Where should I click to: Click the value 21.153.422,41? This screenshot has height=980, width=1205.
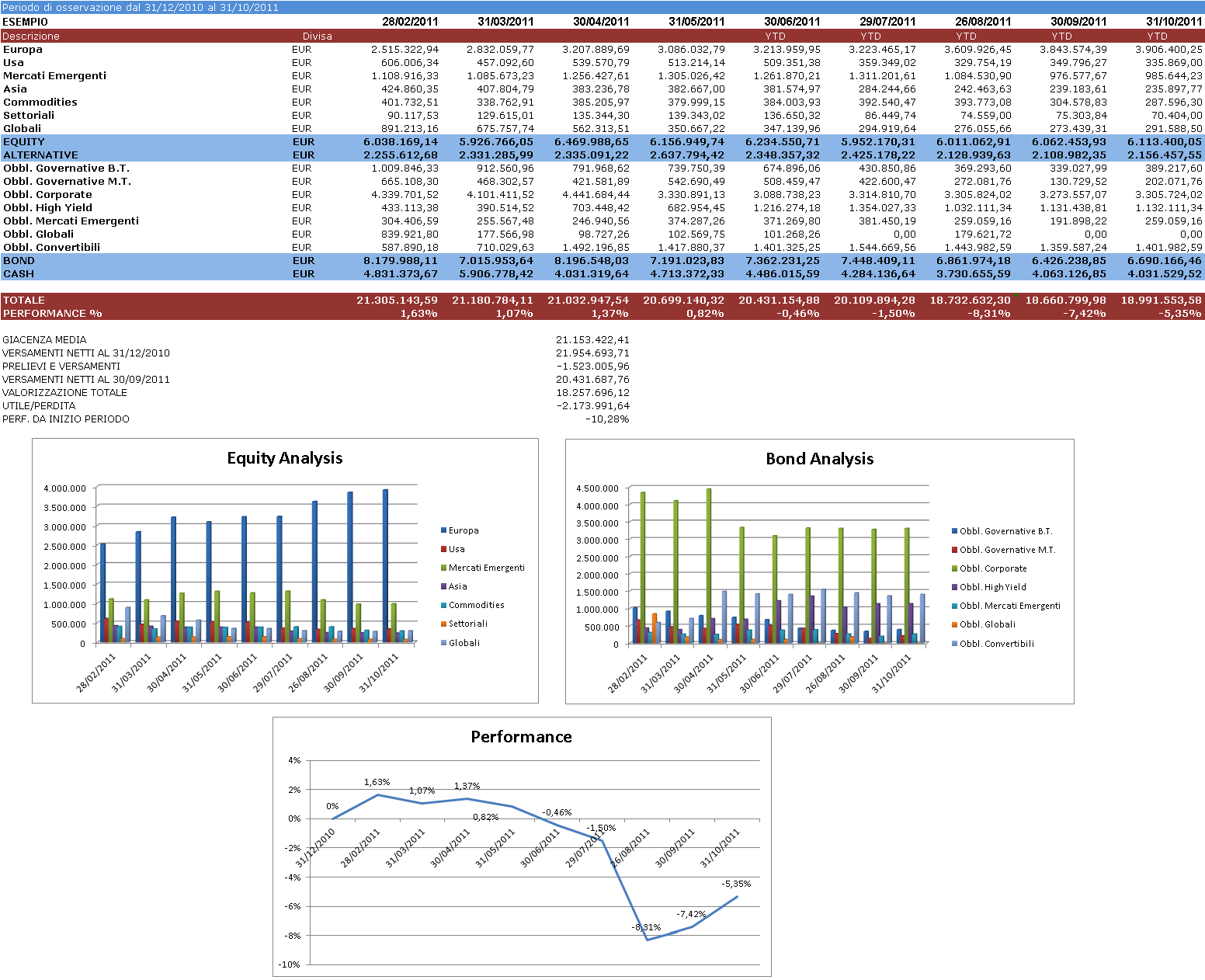[x=592, y=339]
